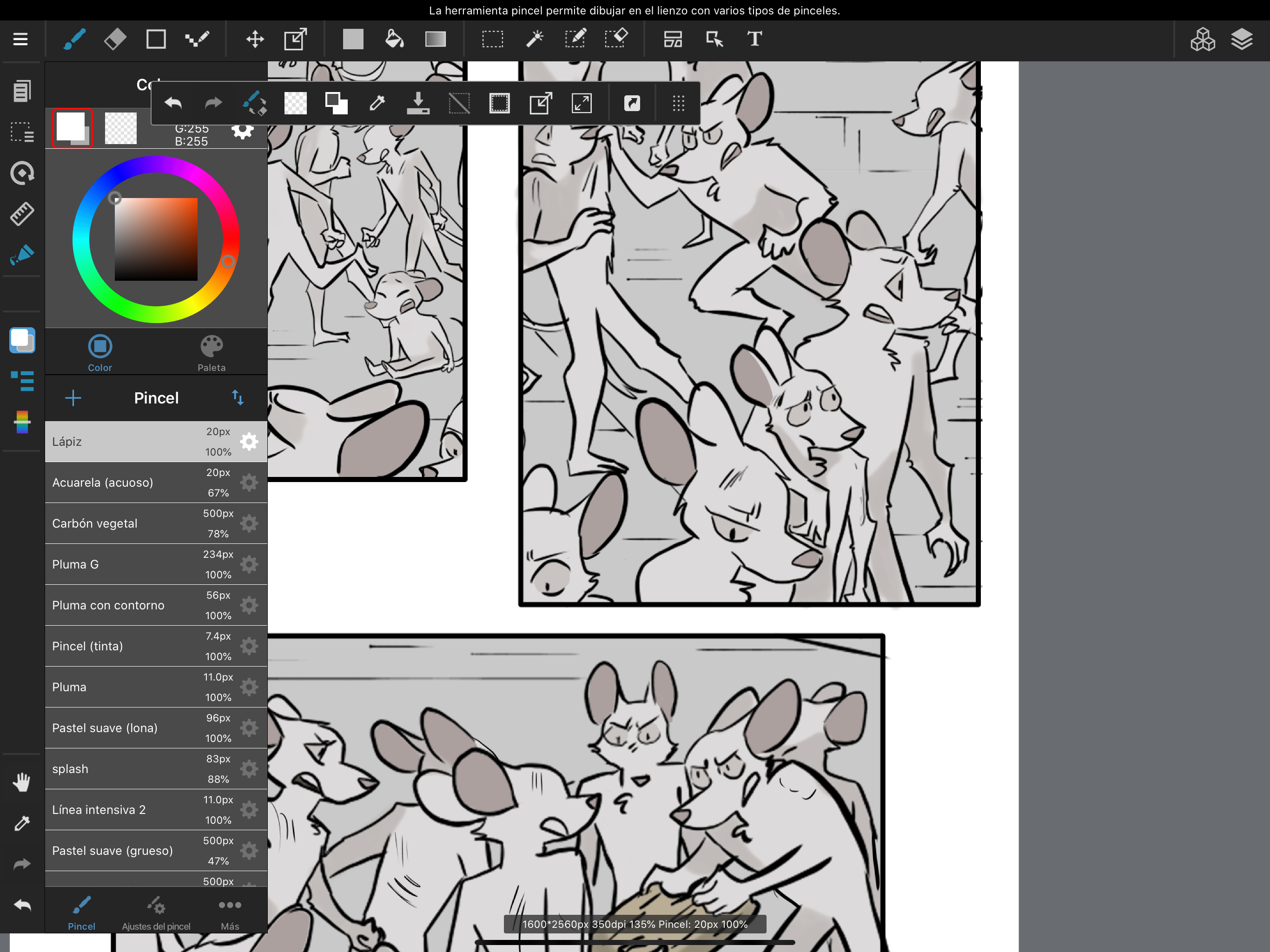Activate the Text tool
Image resolution: width=1270 pixels, height=952 pixels.
click(754, 39)
